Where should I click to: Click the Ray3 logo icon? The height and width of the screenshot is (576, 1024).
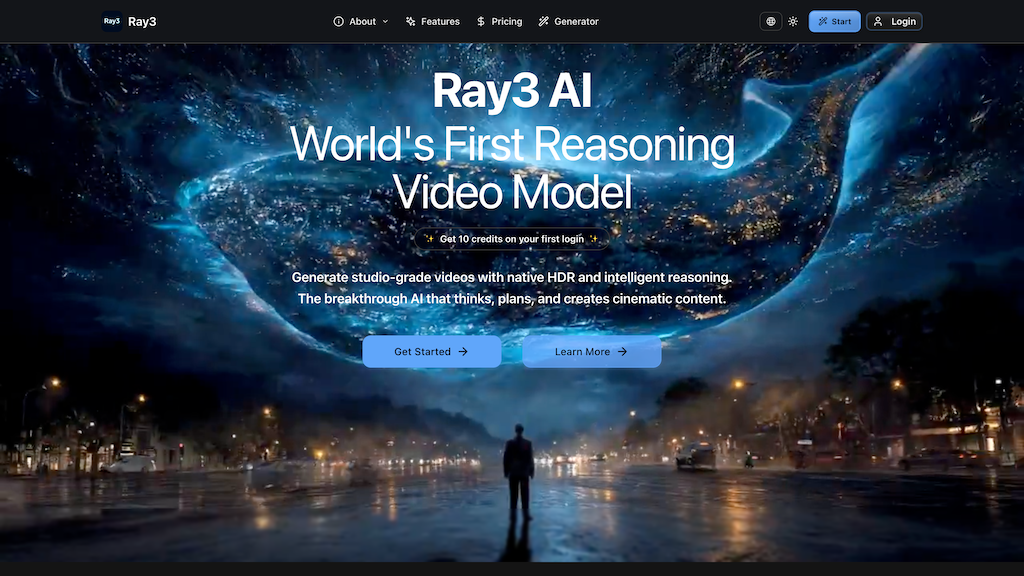tap(112, 21)
